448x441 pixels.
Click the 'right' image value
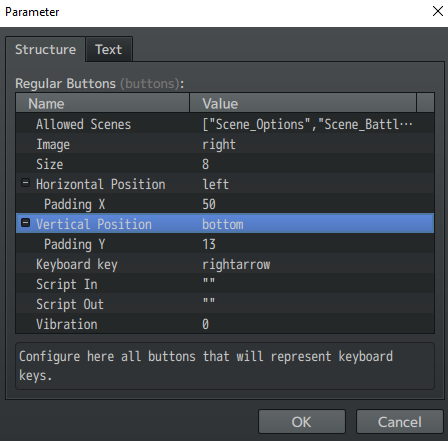click(x=219, y=145)
